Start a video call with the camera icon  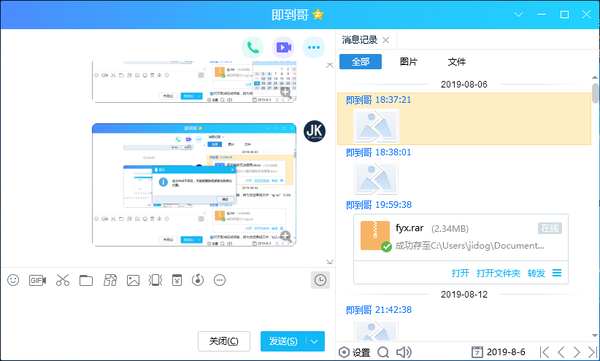point(283,47)
